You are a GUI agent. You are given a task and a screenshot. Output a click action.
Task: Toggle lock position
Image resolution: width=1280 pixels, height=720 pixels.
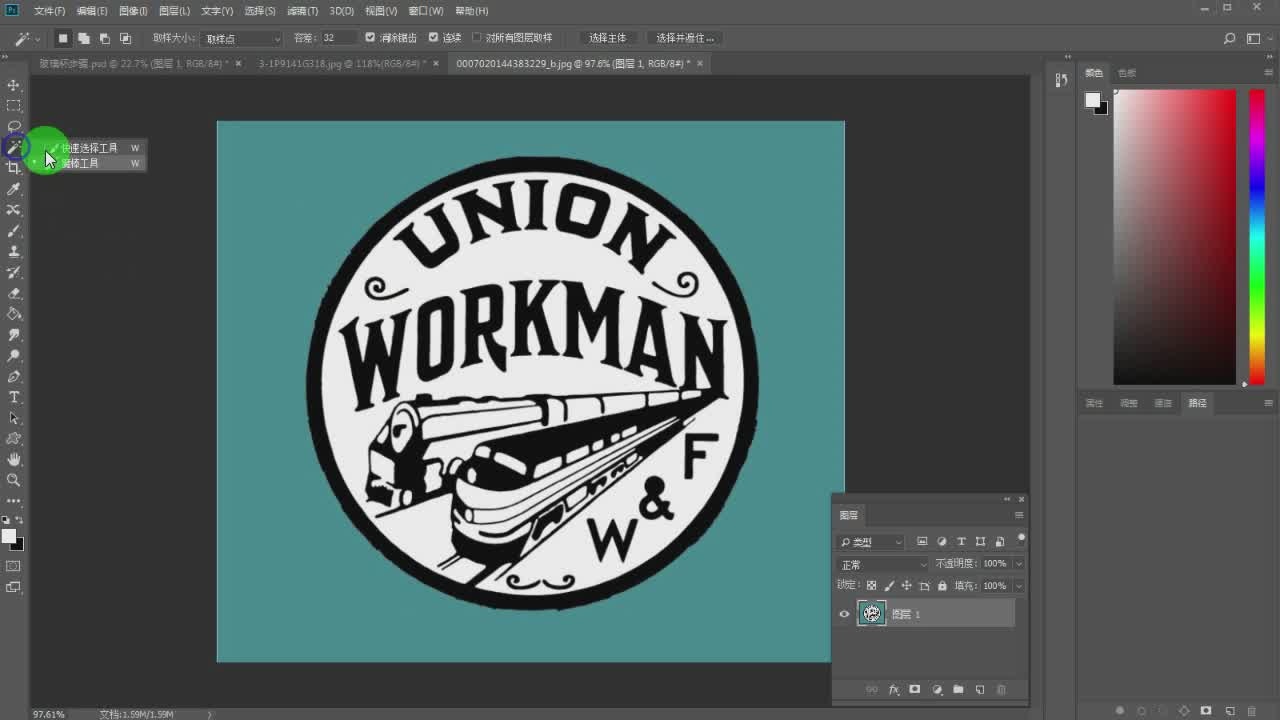pyautogui.click(x=906, y=586)
